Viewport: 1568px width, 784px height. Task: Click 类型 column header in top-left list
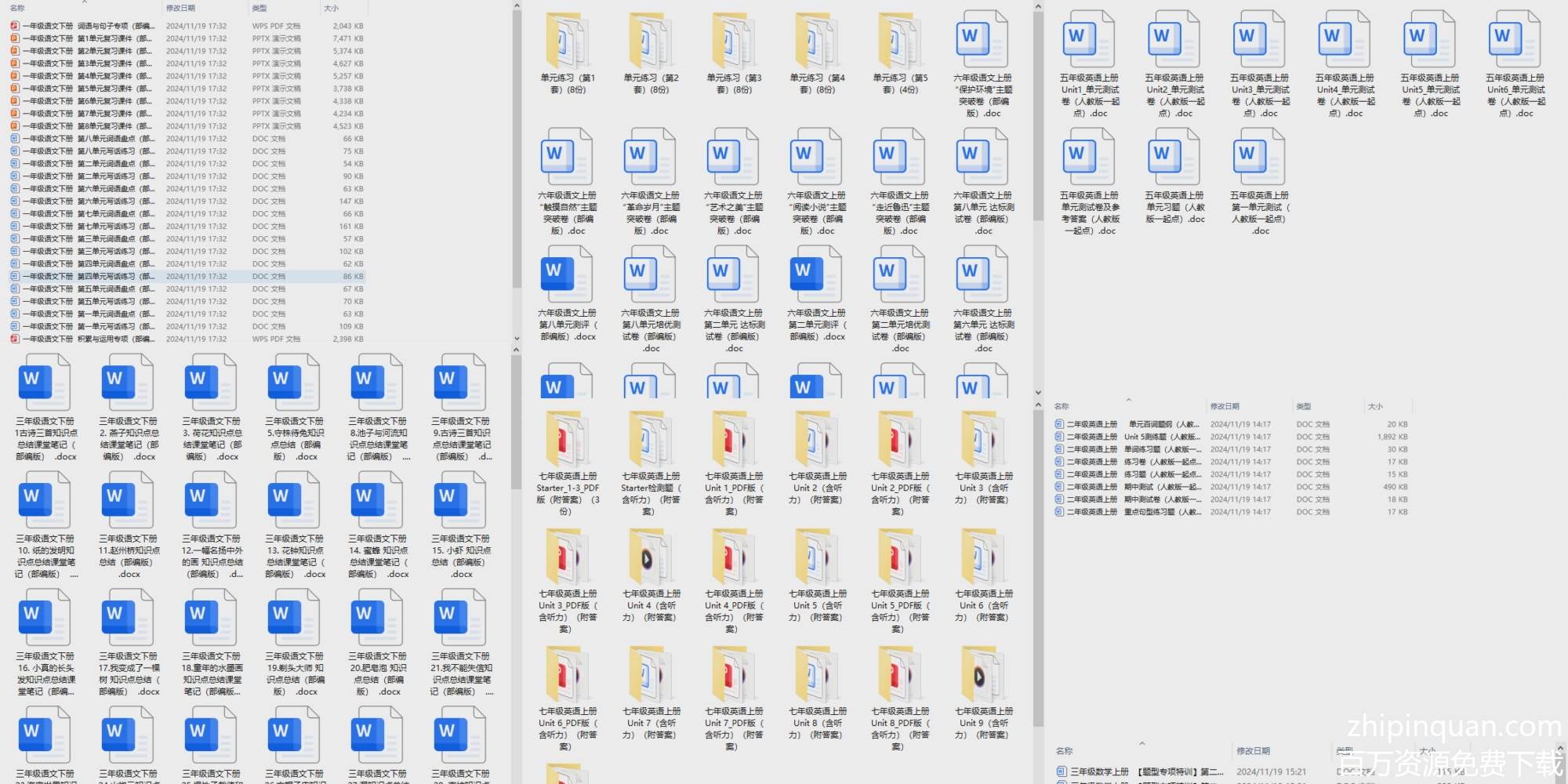[260, 9]
